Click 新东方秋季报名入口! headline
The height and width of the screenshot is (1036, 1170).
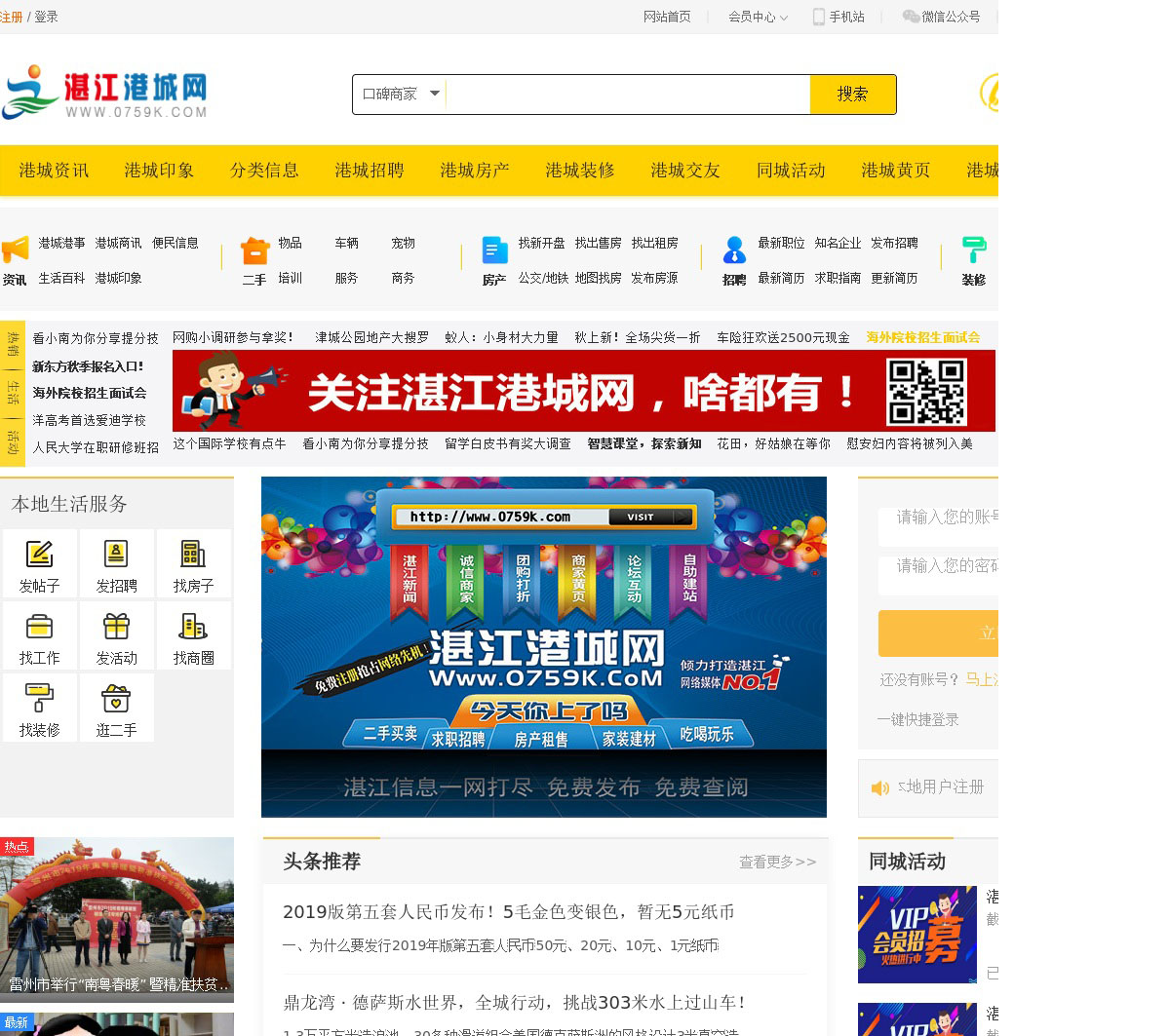point(88,366)
